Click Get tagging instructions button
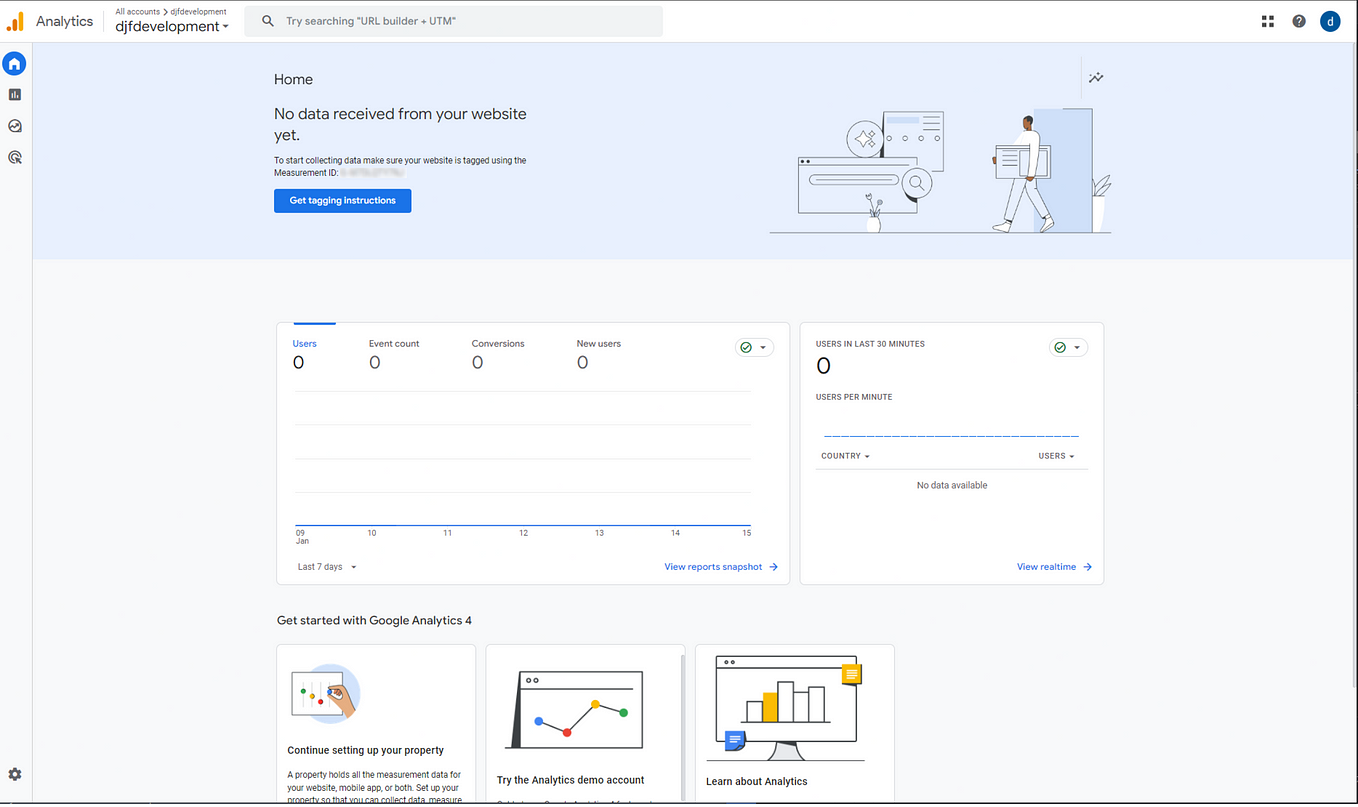The width and height of the screenshot is (1358, 807). point(343,201)
